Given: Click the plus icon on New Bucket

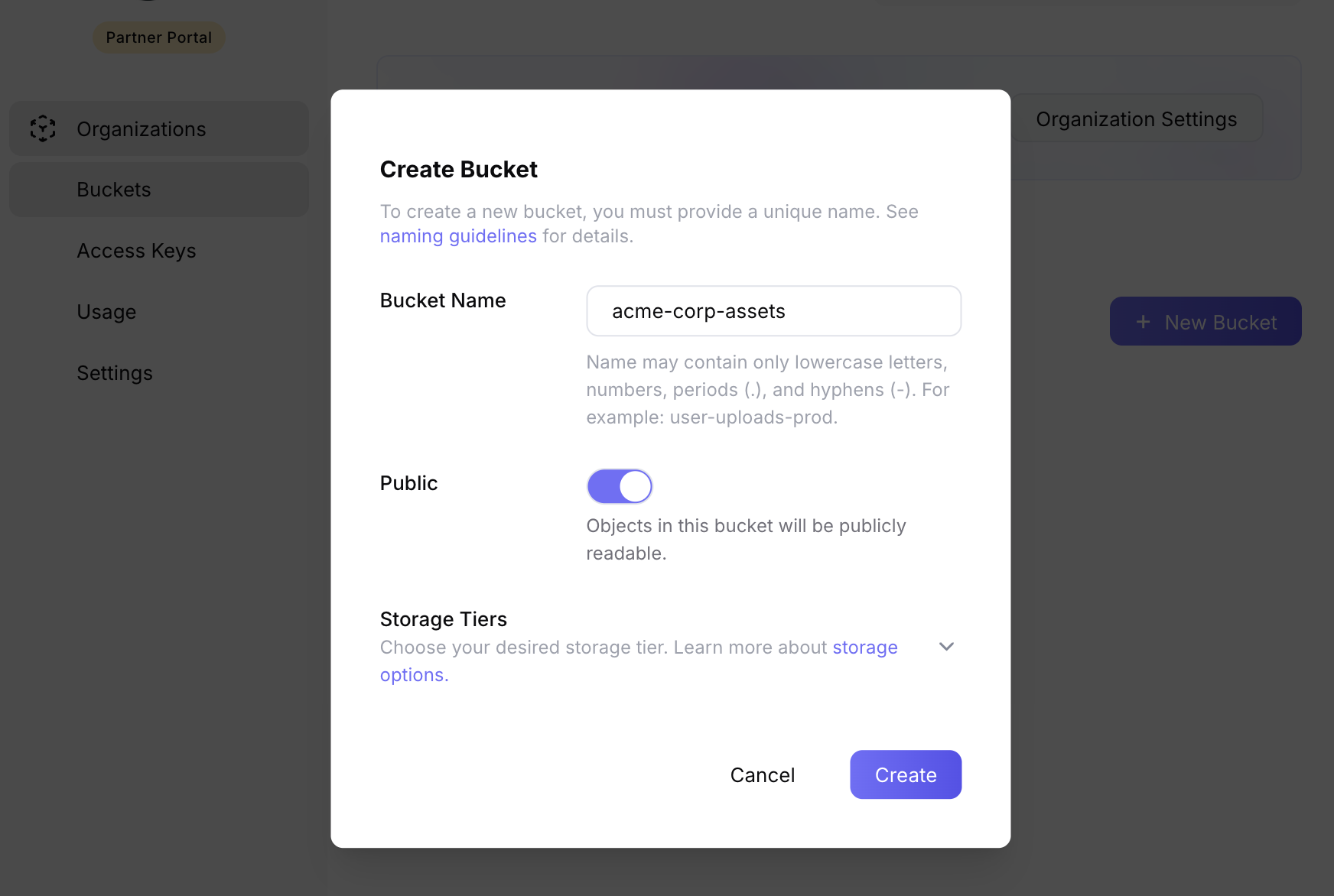Looking at the screenshot, I should tap(1143, 322).
